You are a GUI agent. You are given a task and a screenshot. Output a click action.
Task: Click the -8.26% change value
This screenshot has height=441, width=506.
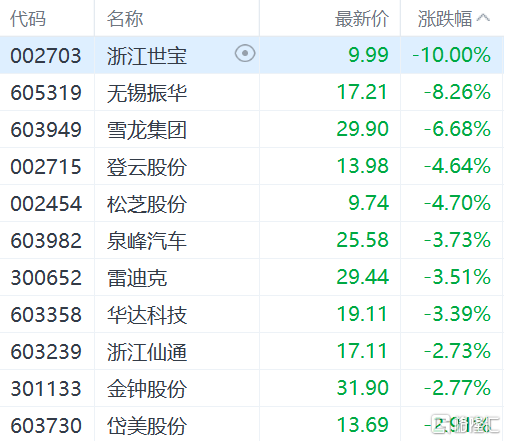pos(457,92)
